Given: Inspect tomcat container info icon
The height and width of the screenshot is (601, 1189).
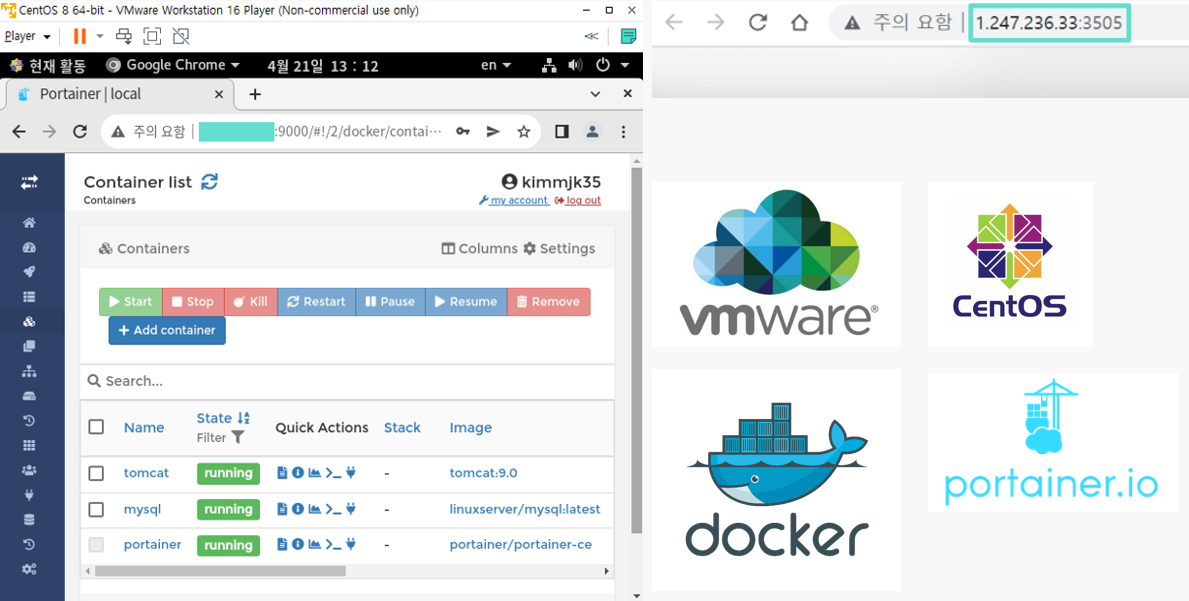Looking at the screenshot, I should (x=298, y=473).
